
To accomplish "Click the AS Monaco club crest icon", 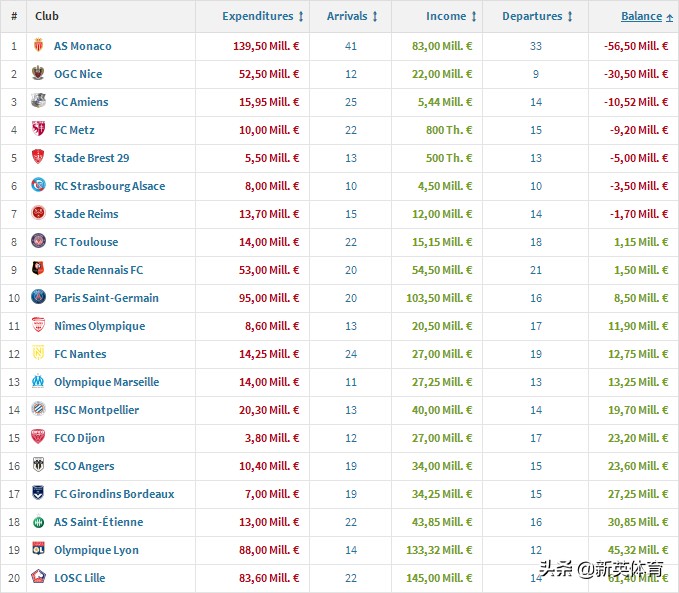I will (39, 46).
